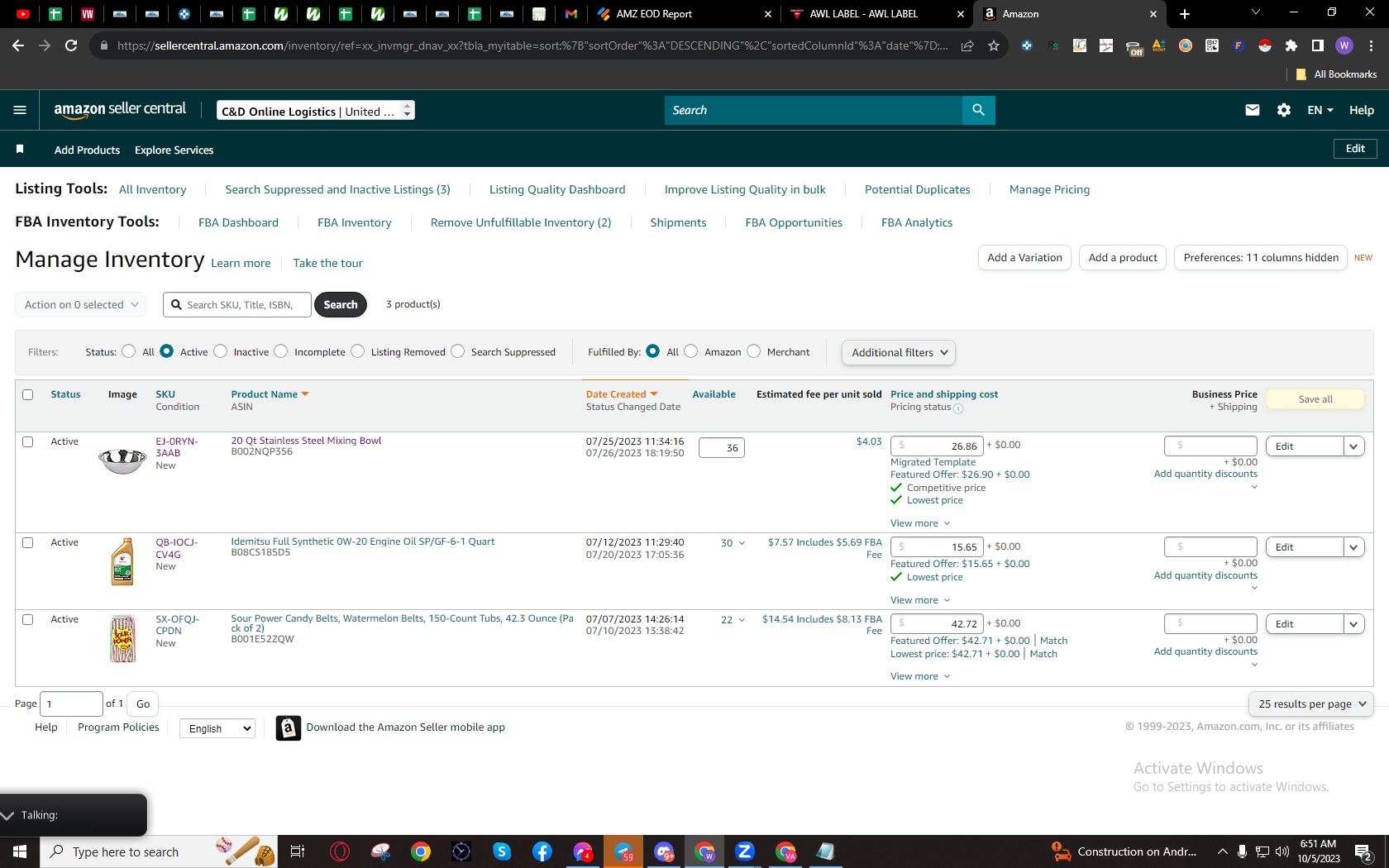The height and width of the screenshot is (868, 1389).
Task: Open Task View on the taskbar
Action: tap(298, 851)
